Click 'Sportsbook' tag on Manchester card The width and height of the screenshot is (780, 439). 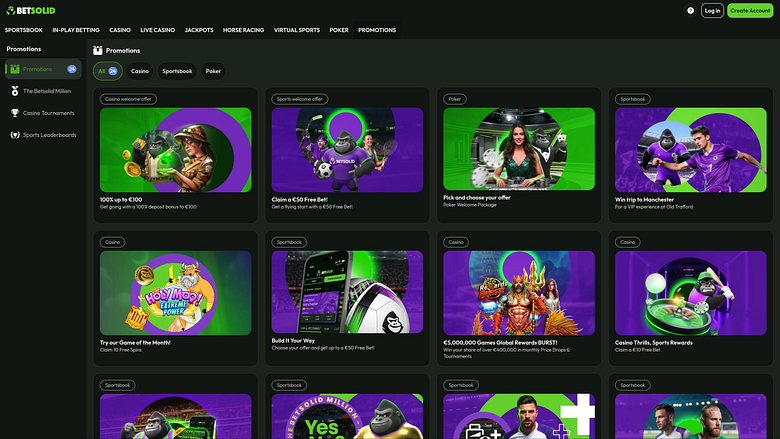pyautogui.click(x=632, y=99)
